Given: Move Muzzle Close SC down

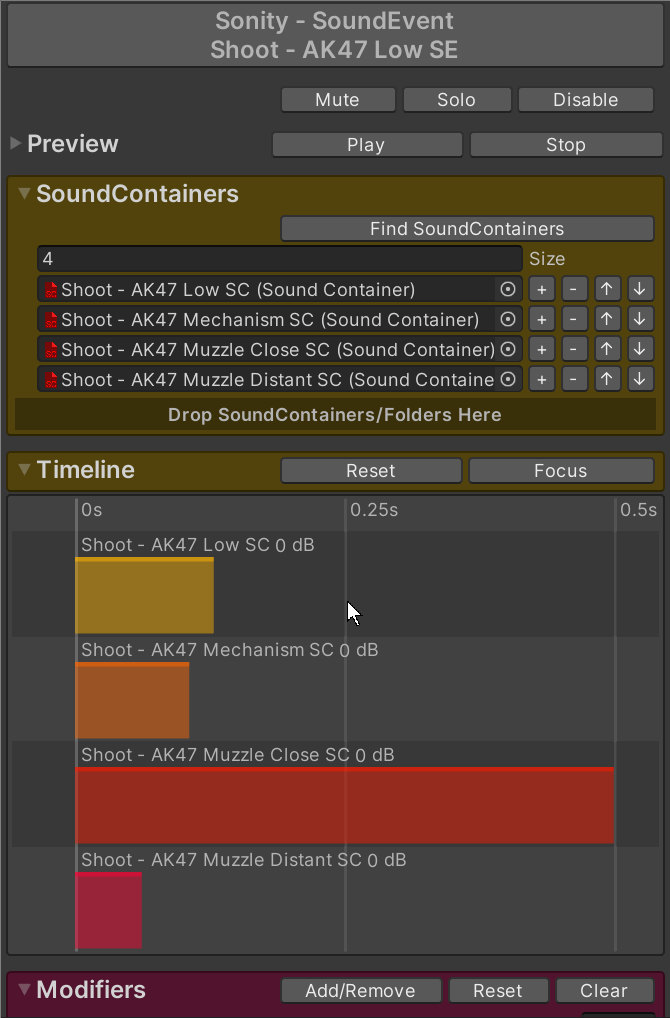Looking at the screenshot, I should point(640,349).
